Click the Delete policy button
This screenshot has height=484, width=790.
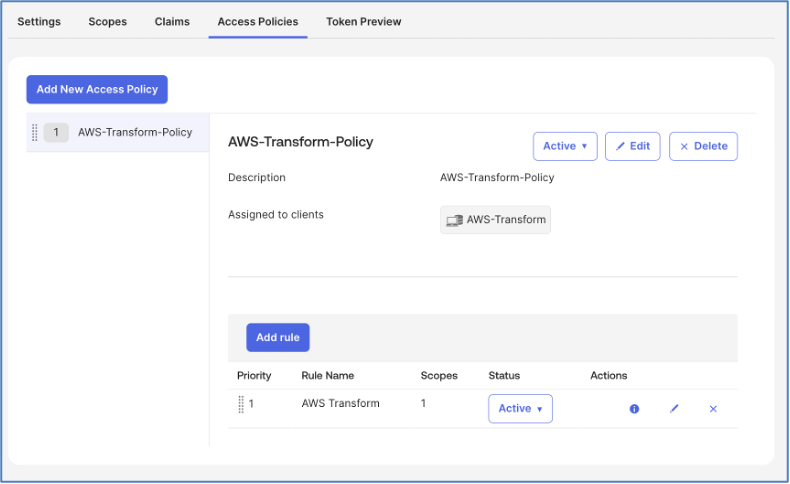(x=703, y=147)
